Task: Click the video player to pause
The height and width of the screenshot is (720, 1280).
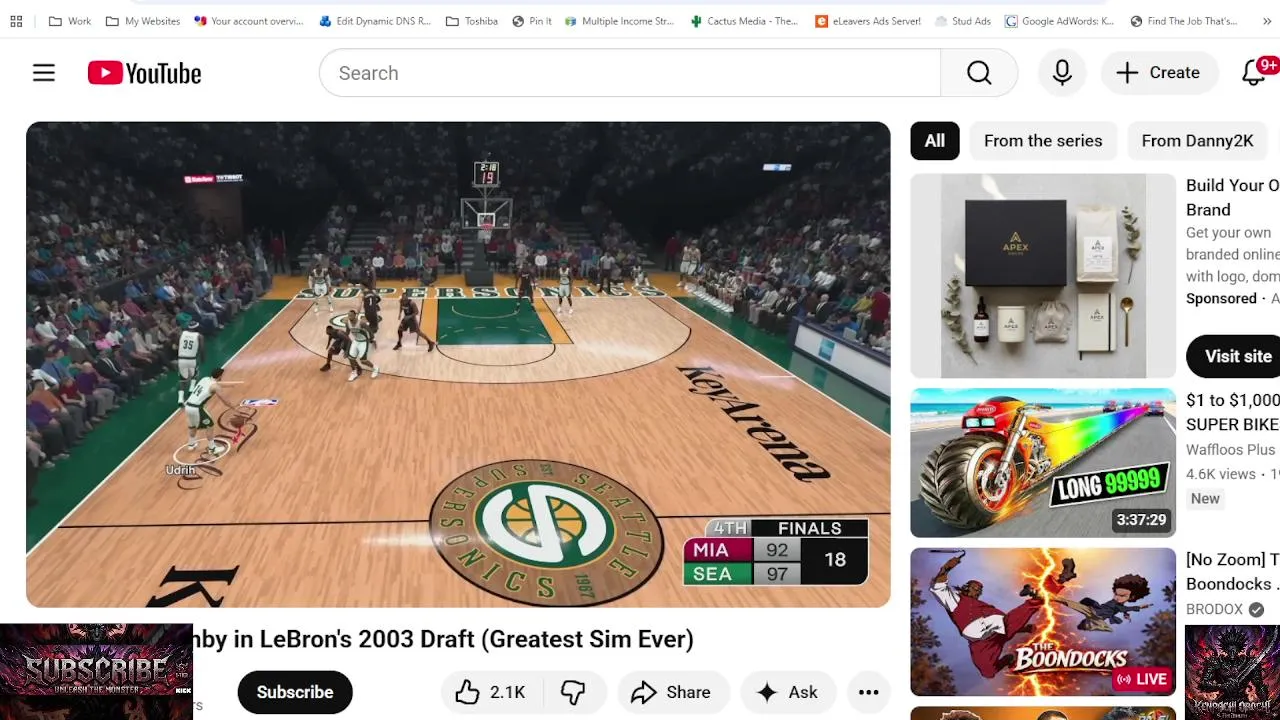Action: tap(458, 364)
